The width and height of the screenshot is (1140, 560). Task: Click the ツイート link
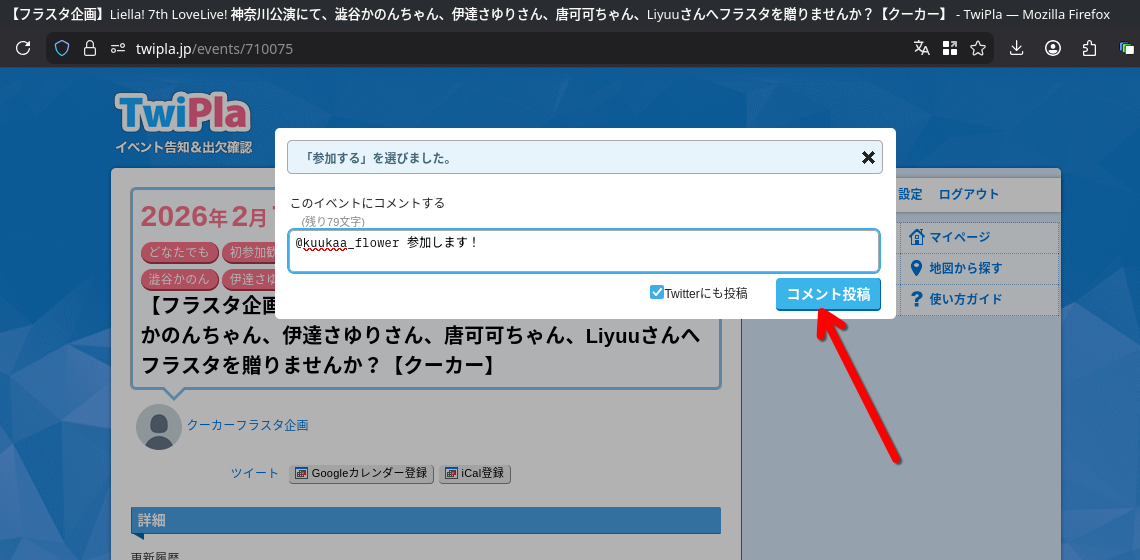(254, 473)
